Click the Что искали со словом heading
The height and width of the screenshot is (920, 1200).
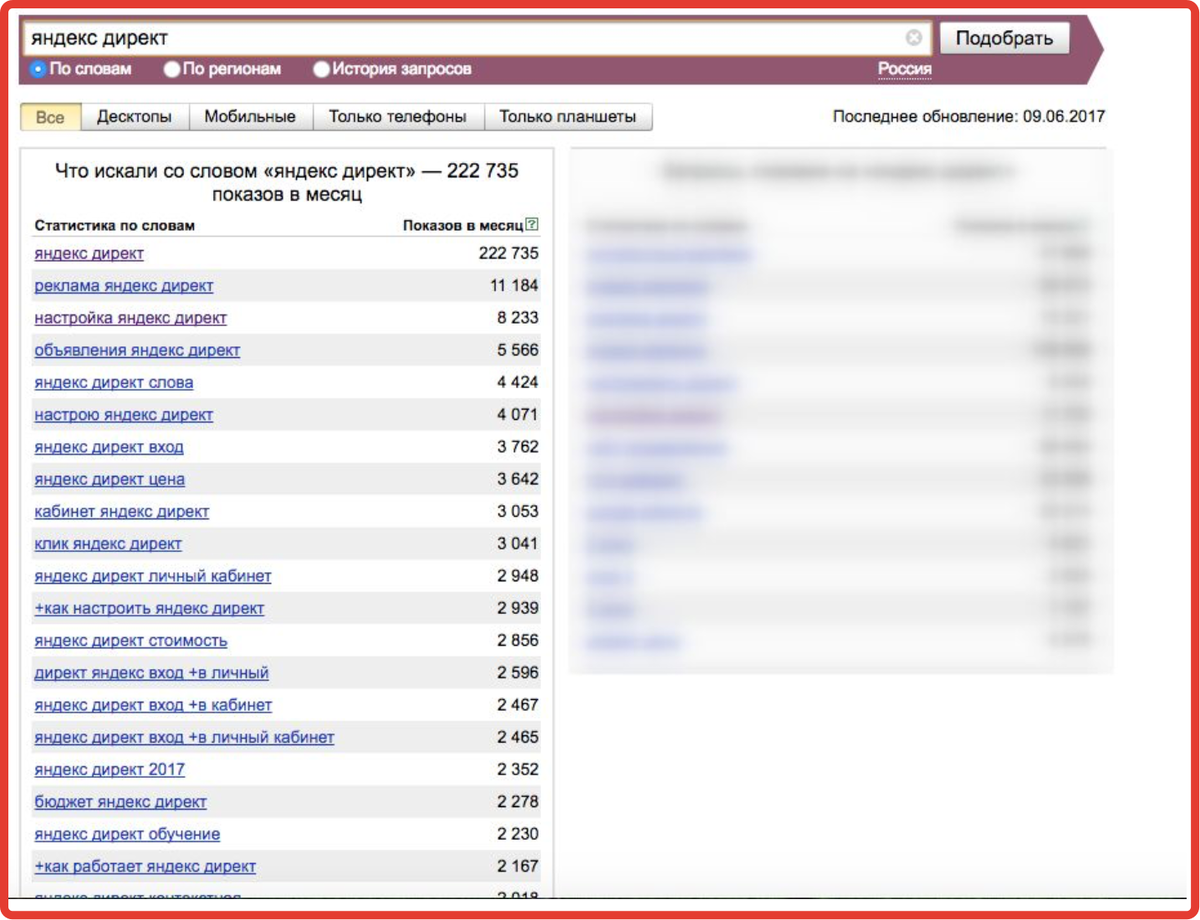287,182
